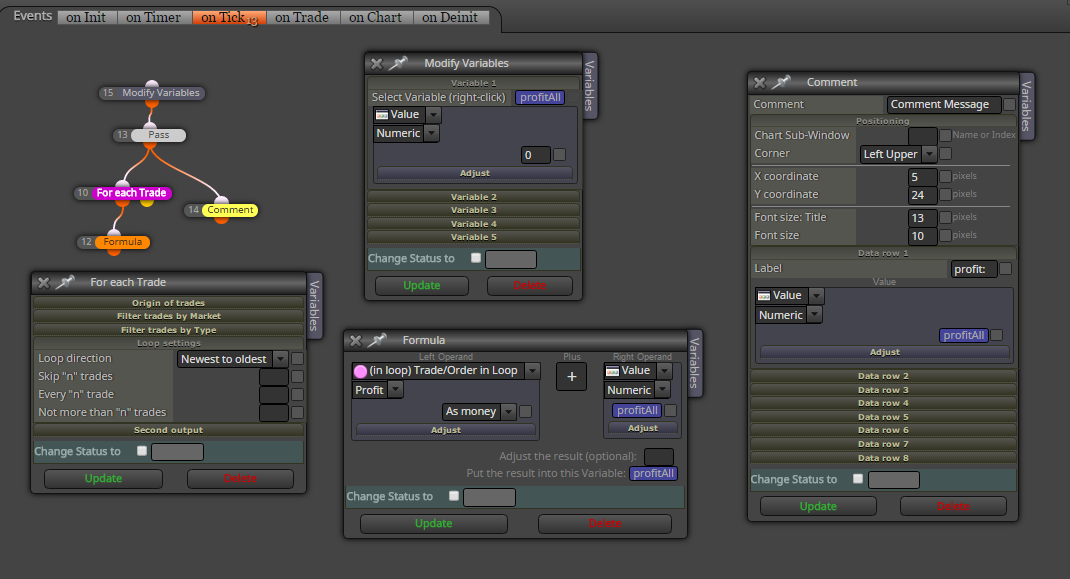The width and height of the screenshot is (1070, 579).
Task: Open Loop direction Newest to oldest dropdown
Action: (x=233, y=359)
